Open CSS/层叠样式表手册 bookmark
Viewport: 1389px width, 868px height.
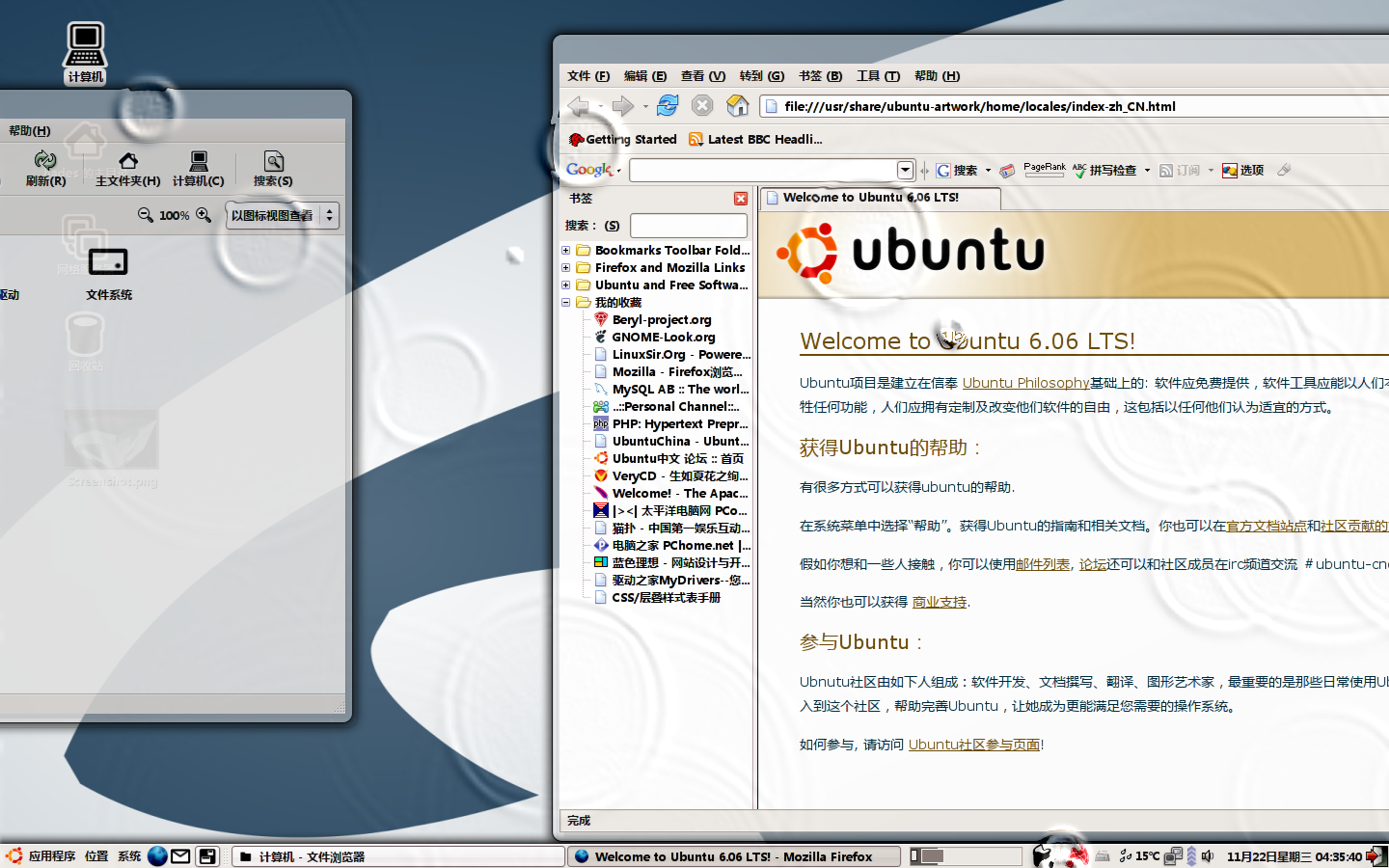tap(658, 598)
